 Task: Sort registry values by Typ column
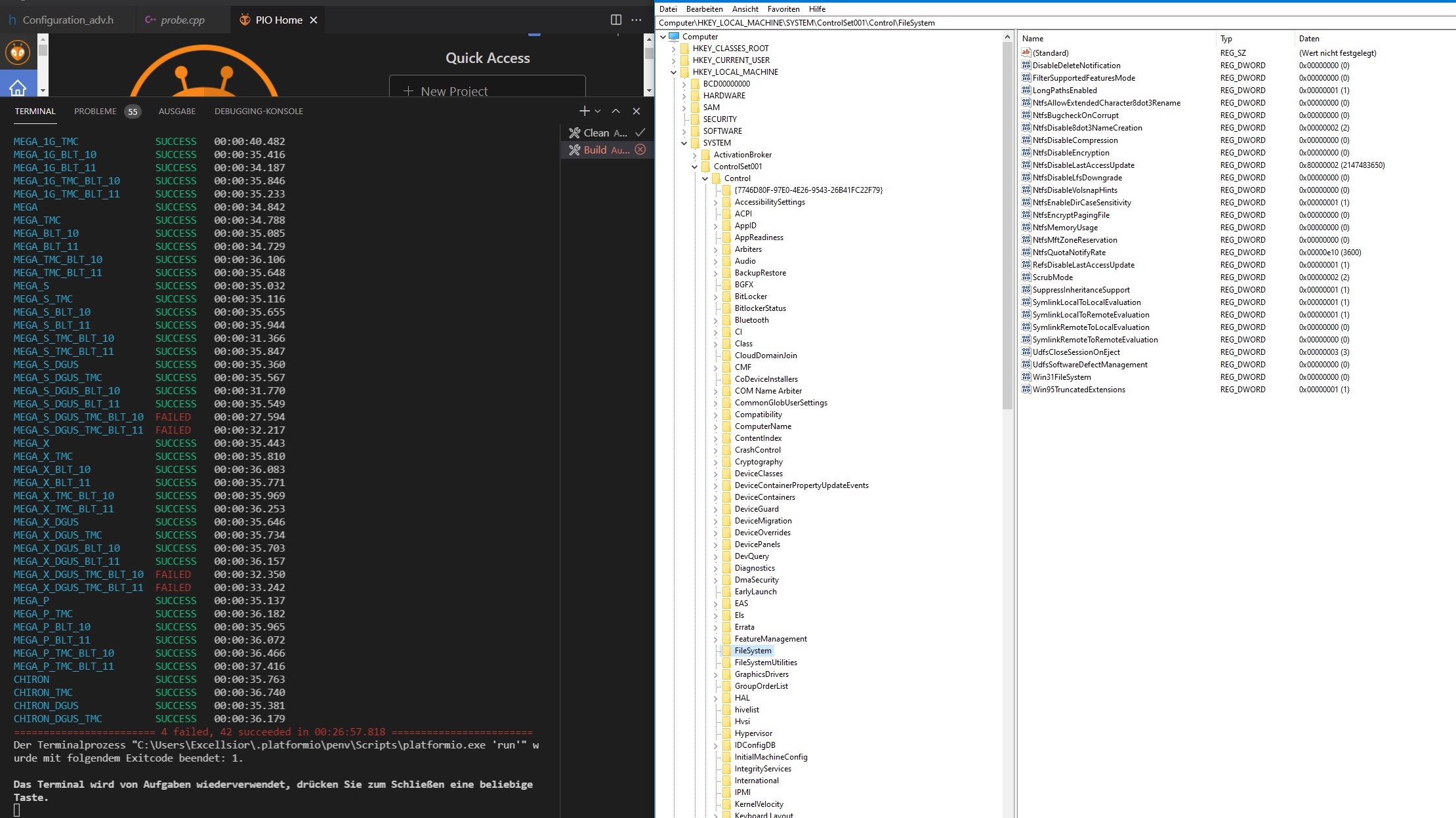click(x=1255, y=38)
